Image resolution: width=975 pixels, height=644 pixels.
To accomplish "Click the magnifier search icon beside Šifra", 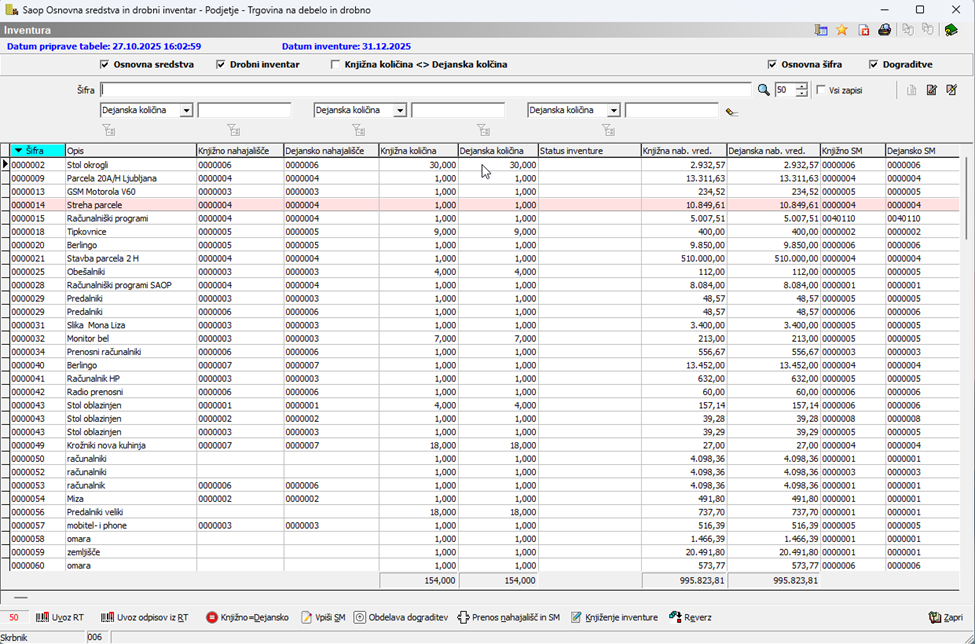I will [x=764, y=90].
